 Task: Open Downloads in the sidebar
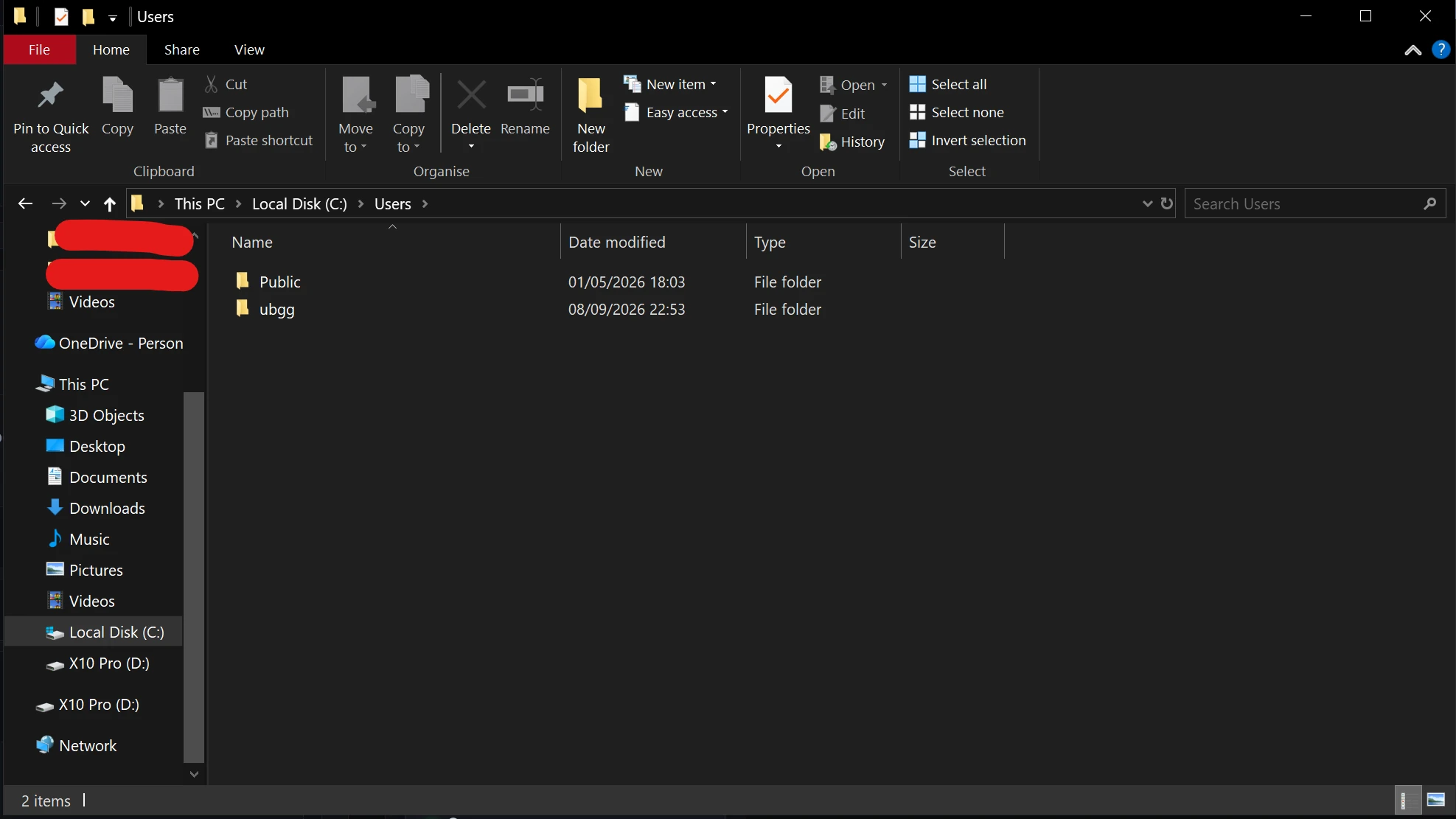[96, 508]
